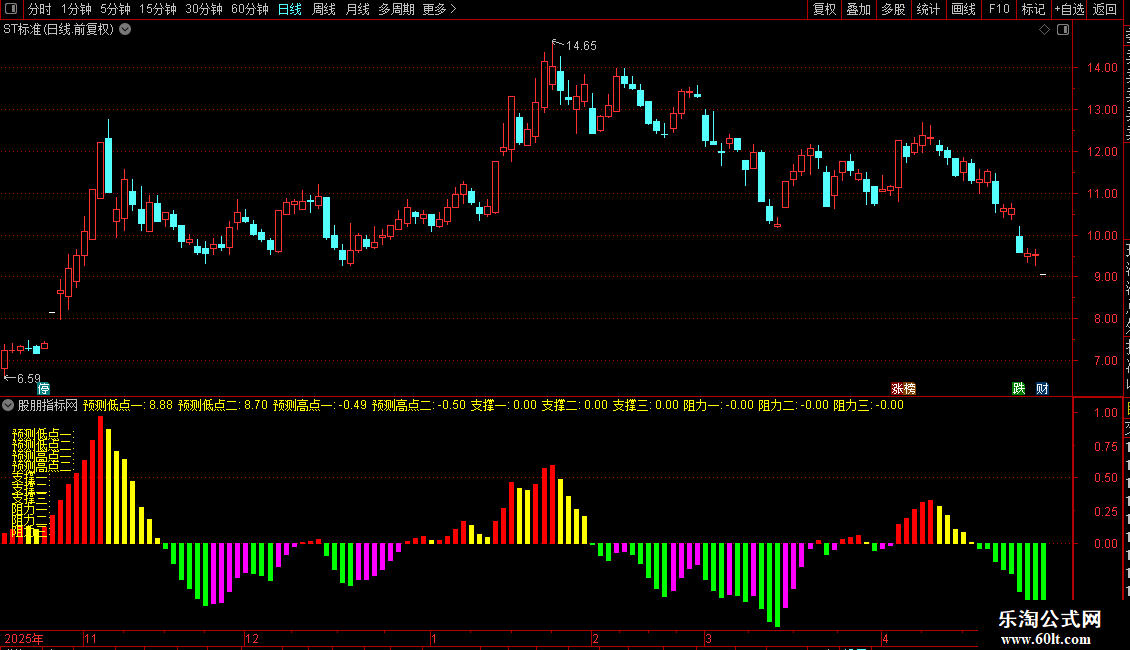The image size is (1130, 650).
Task: Click the 7.00 price axis label
Action: 1105,361
